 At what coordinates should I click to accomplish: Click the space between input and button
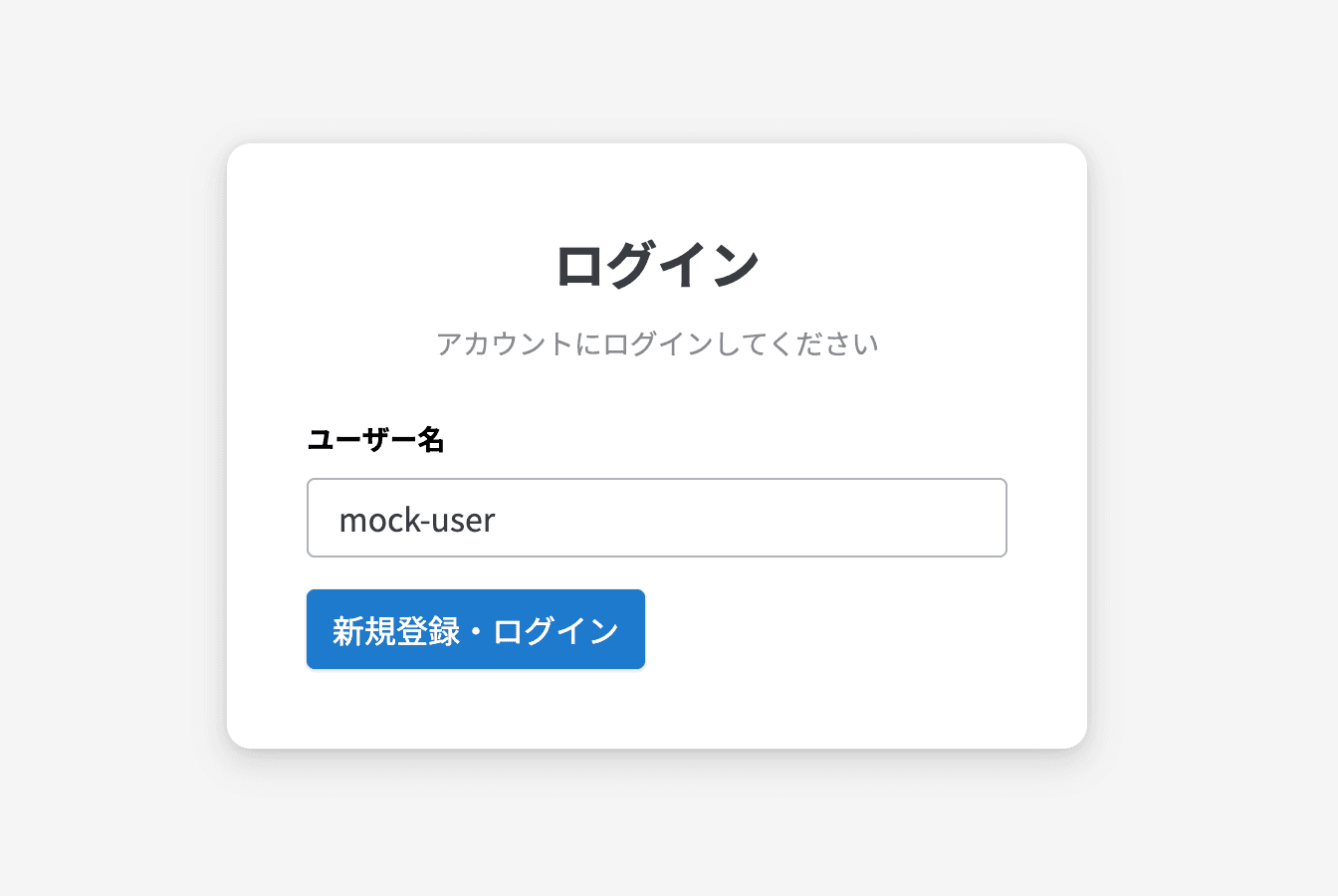click(657, 575)
